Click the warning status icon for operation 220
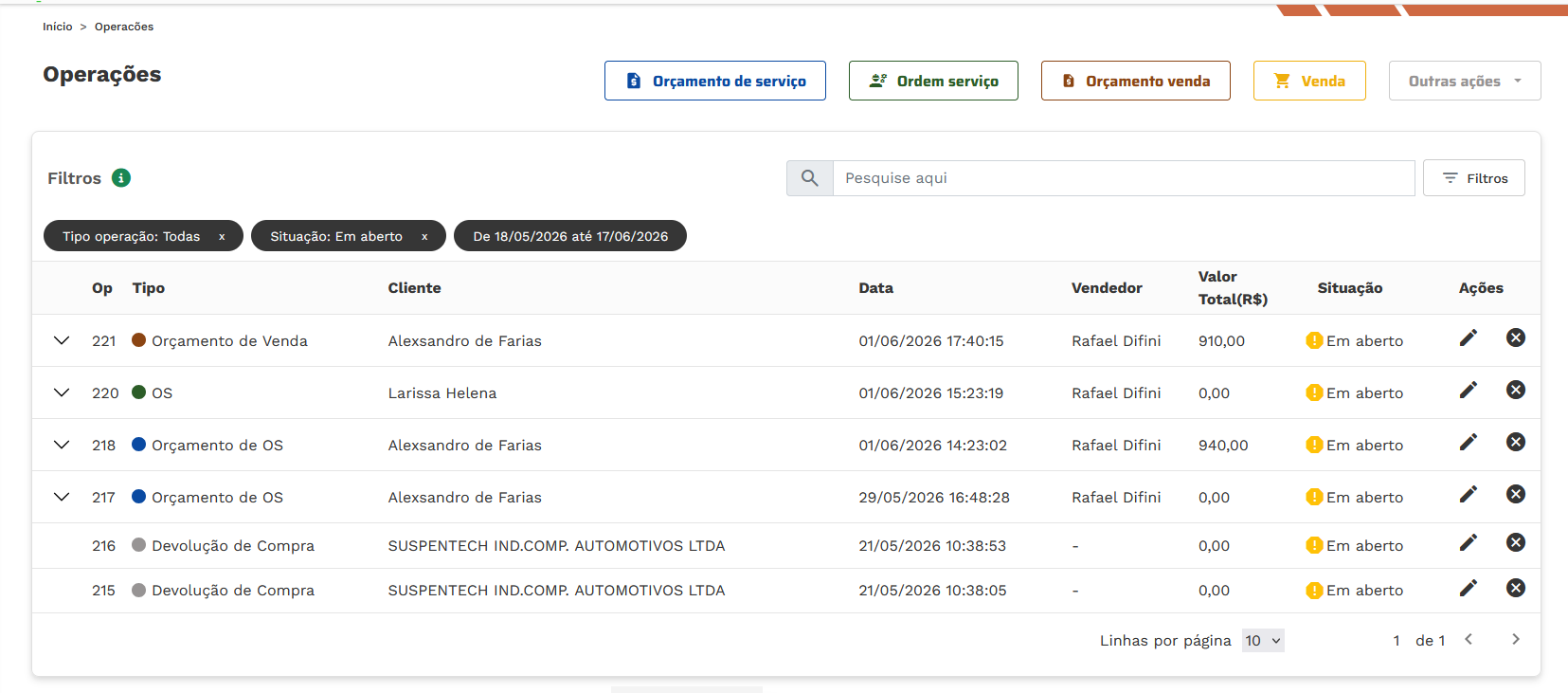 click(x=1314, y=392)
